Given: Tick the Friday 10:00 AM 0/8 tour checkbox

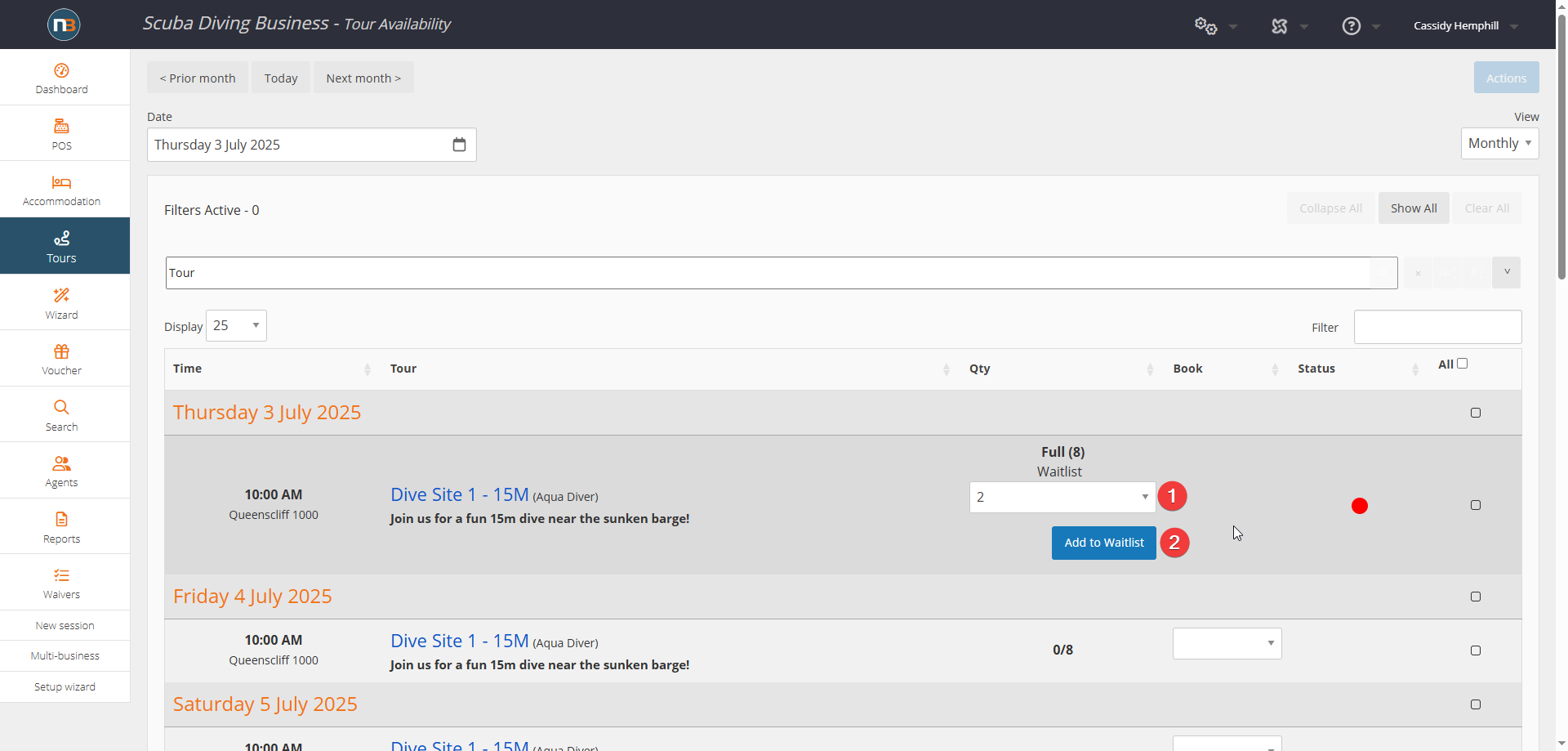Looking at the screenshot, I should tap(1476, 650).
